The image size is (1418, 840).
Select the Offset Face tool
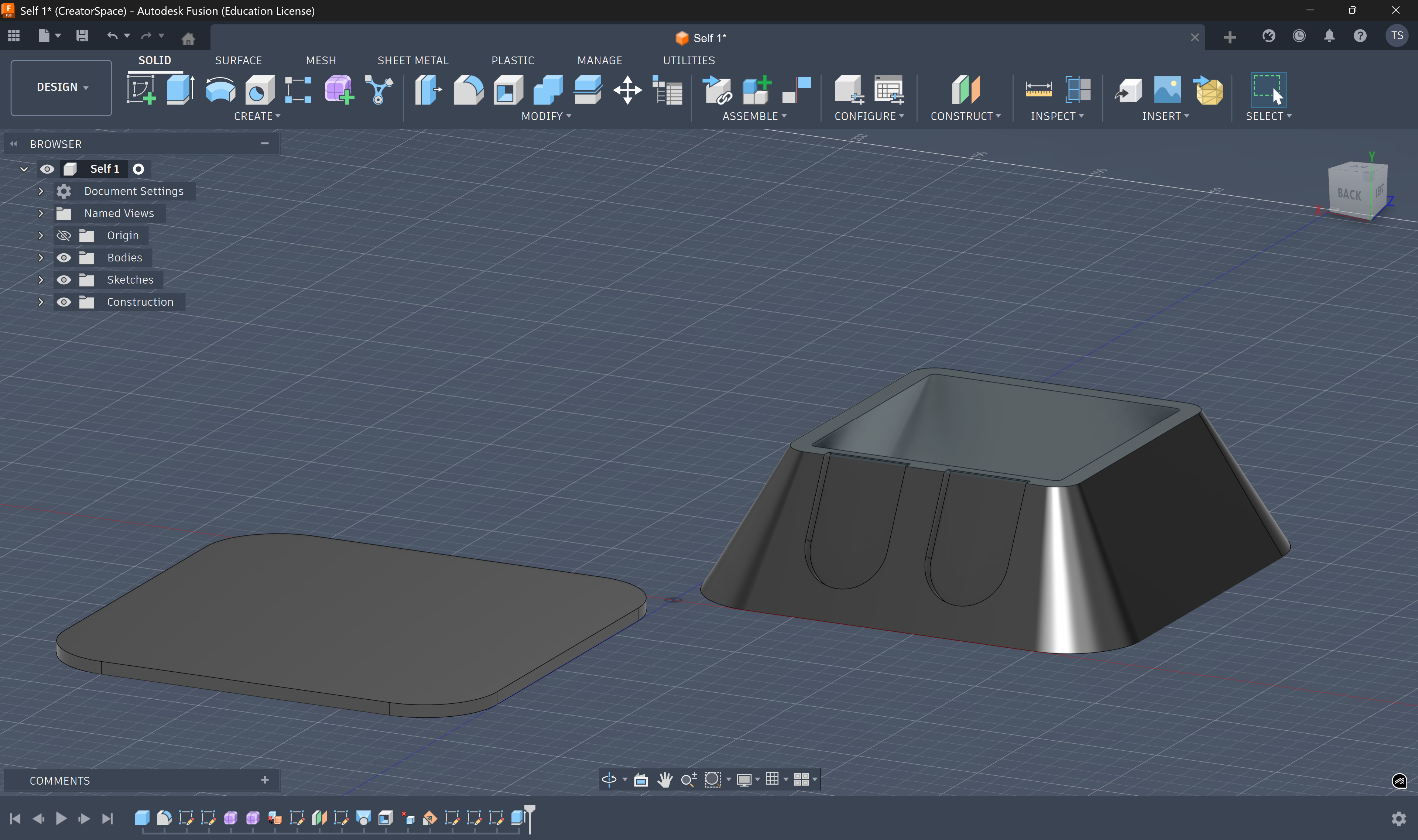click(x=588, y=89)
